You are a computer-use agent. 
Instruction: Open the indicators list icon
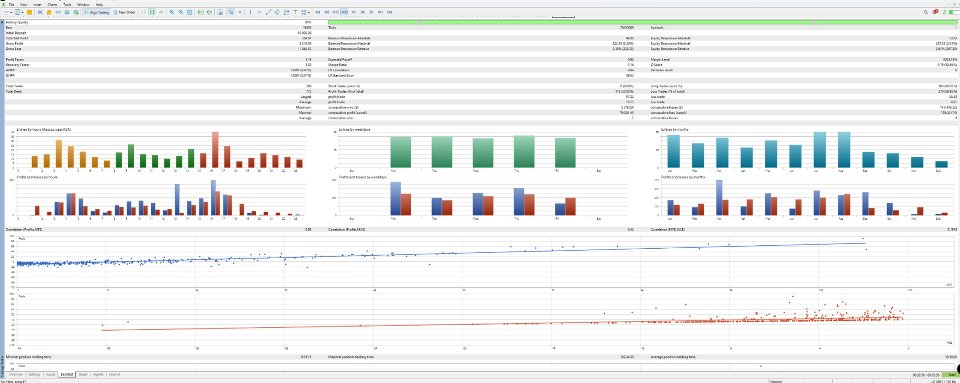coord(220,12)
